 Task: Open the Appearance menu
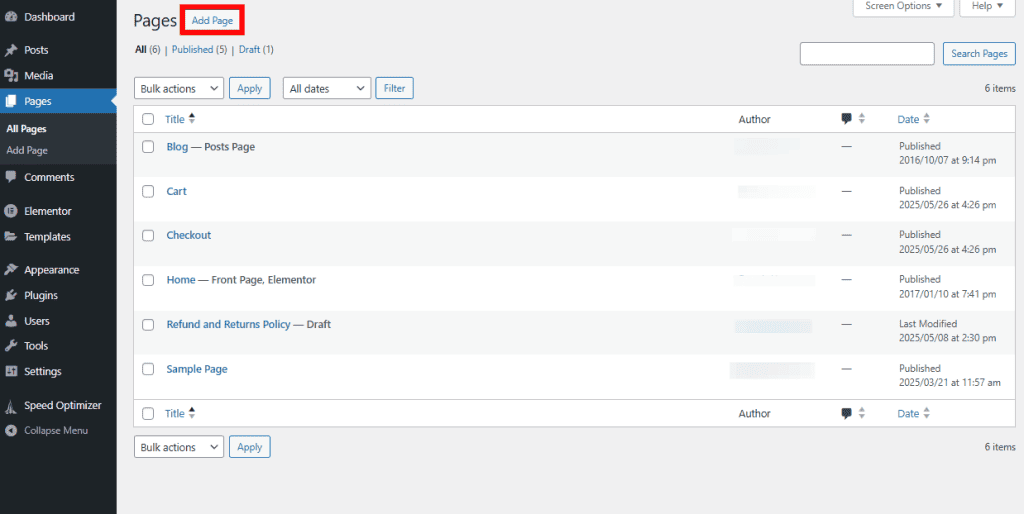pos(52,270)
